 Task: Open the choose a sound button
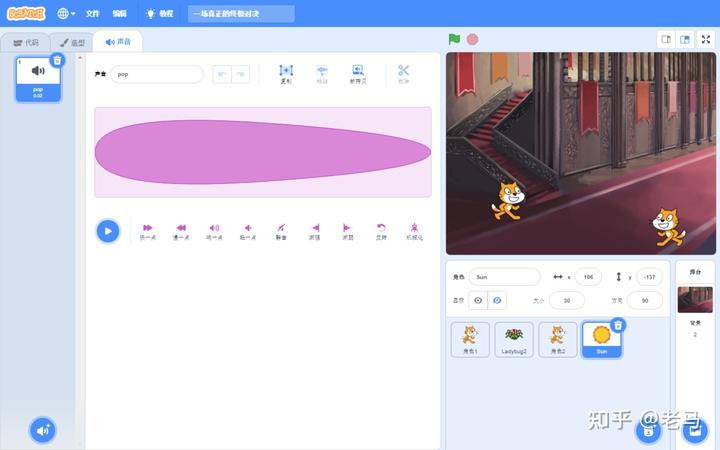tap(43, 430)
